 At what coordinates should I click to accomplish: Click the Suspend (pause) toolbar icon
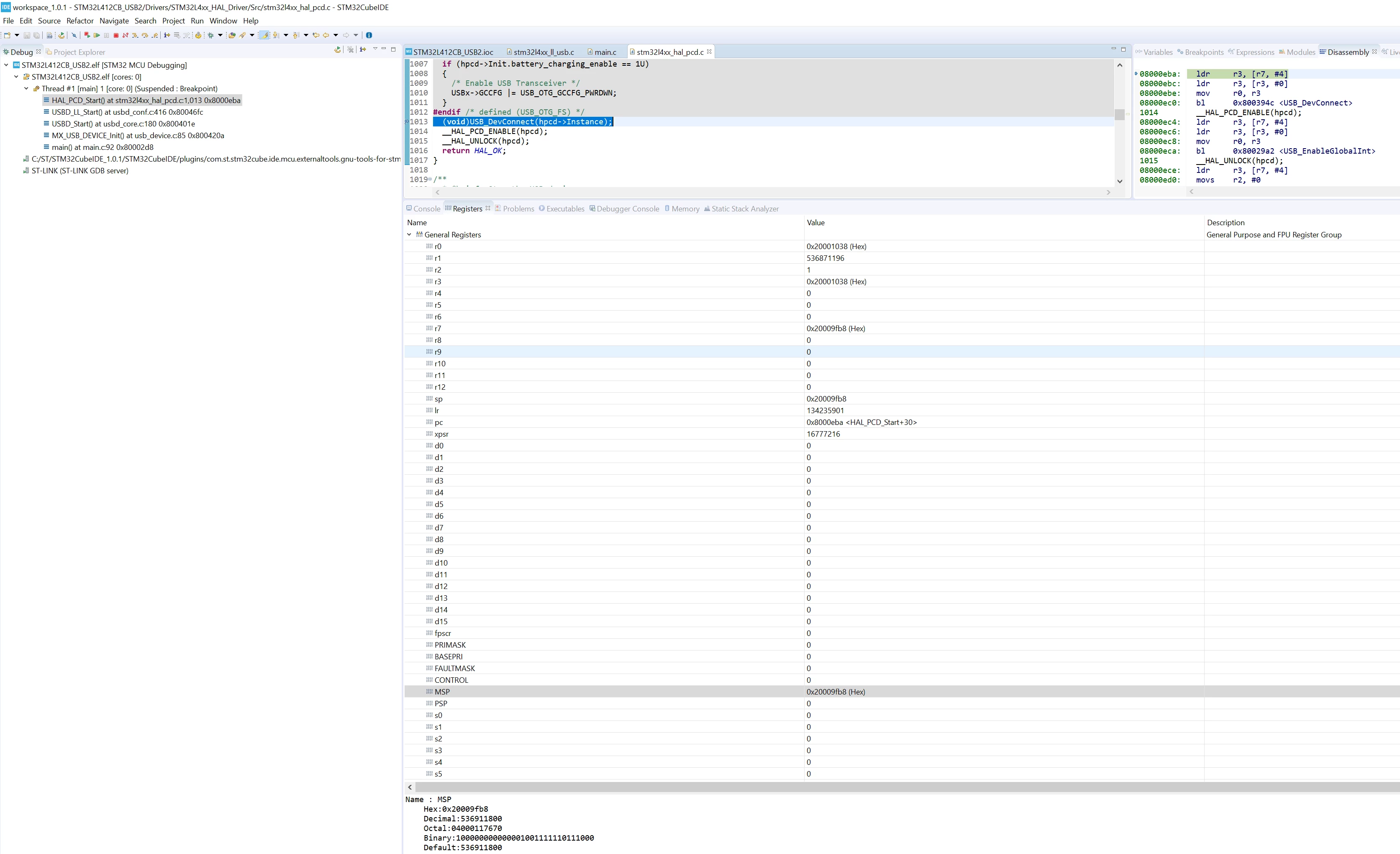pos(106,35)
